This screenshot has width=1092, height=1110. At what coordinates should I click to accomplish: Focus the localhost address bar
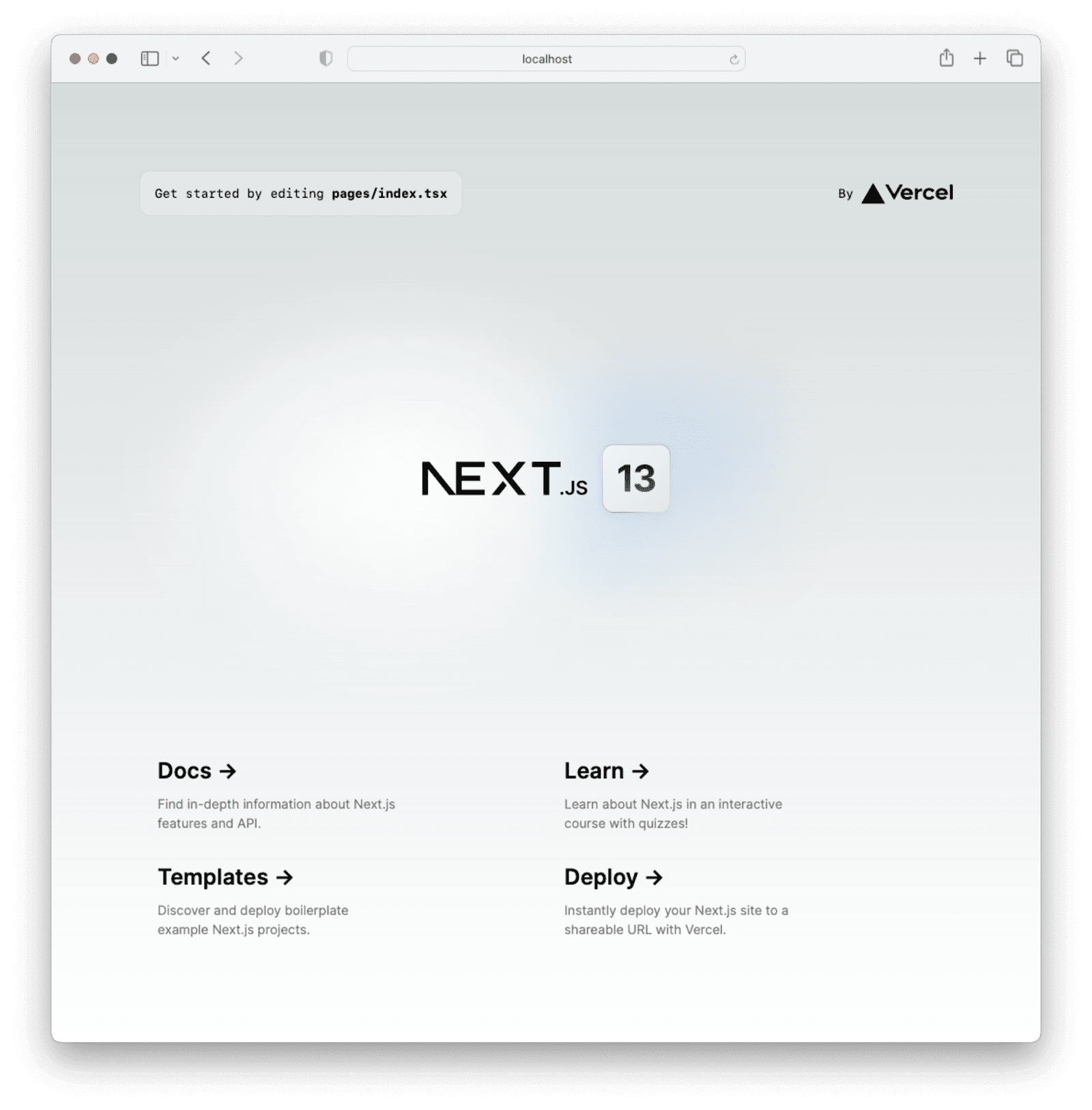(546, 59)
